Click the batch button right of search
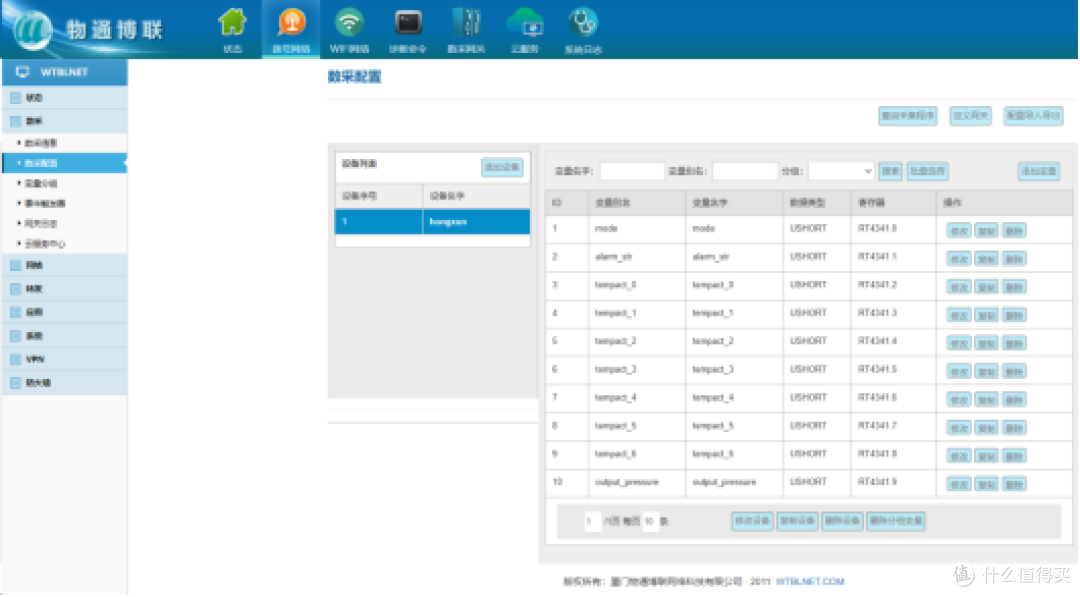The width and height of the screenshot is (1080, 597). [927, 171]
